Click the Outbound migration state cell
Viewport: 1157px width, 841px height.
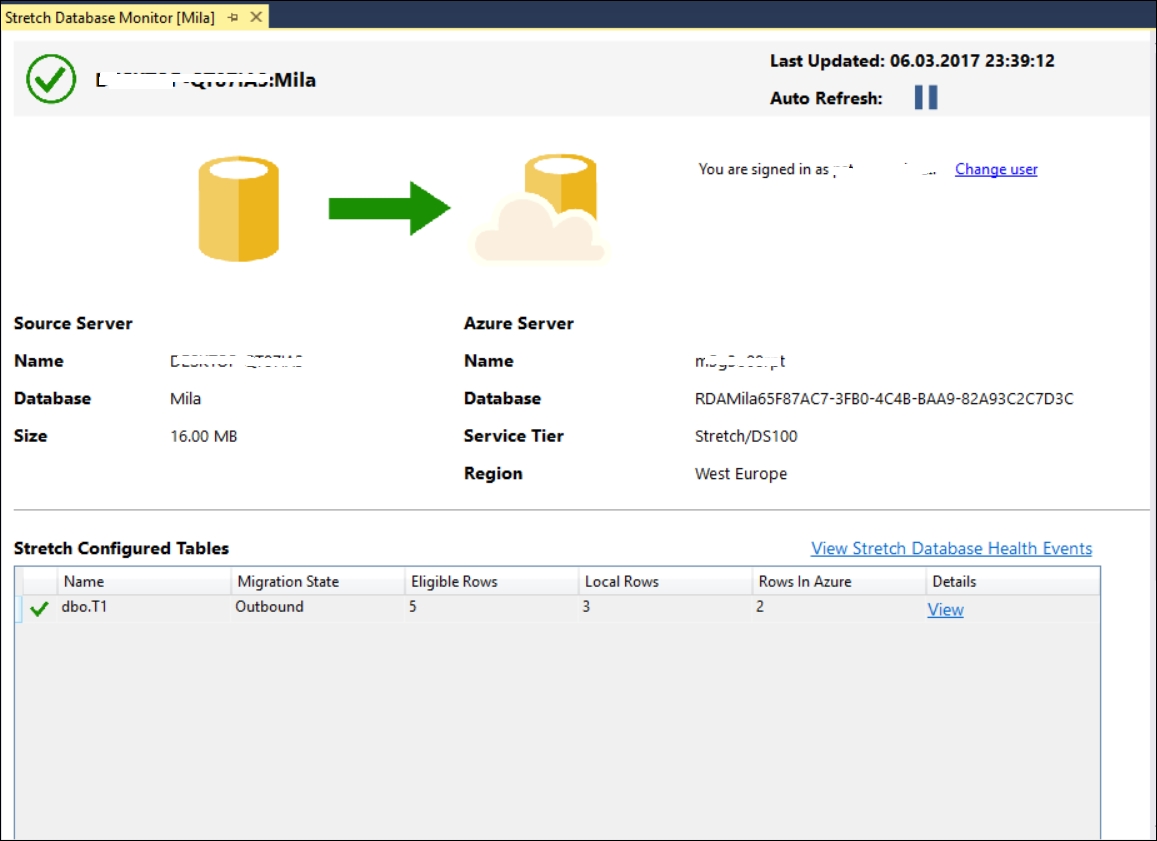[269, 607]
